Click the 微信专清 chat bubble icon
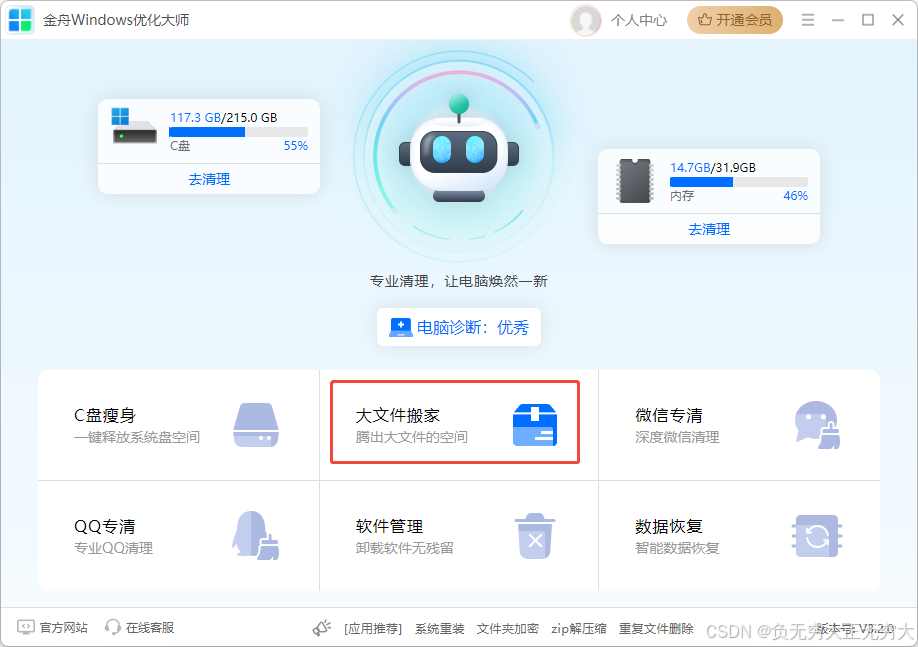Image resolution: width=918 pixels, height=647 pixels. click(x=817, y=425)
